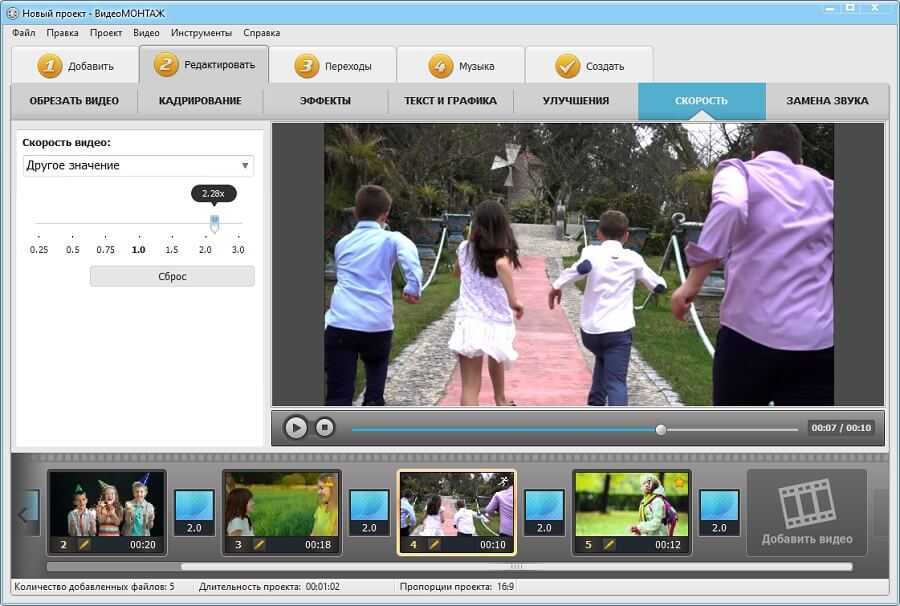Click the pencil edit icon on clip 3

point(259,545)
